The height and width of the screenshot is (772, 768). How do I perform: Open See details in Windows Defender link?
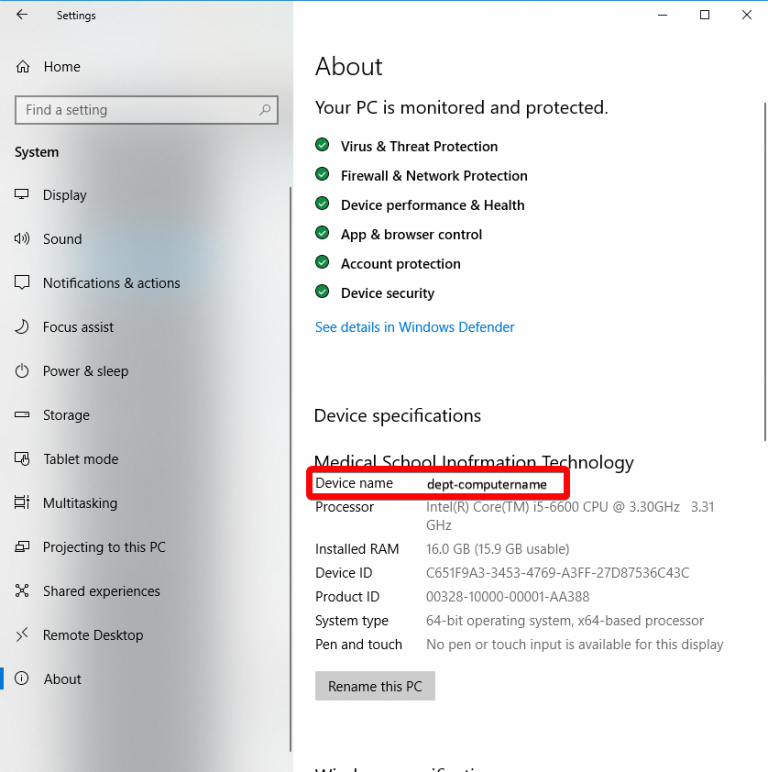point(414,327)
